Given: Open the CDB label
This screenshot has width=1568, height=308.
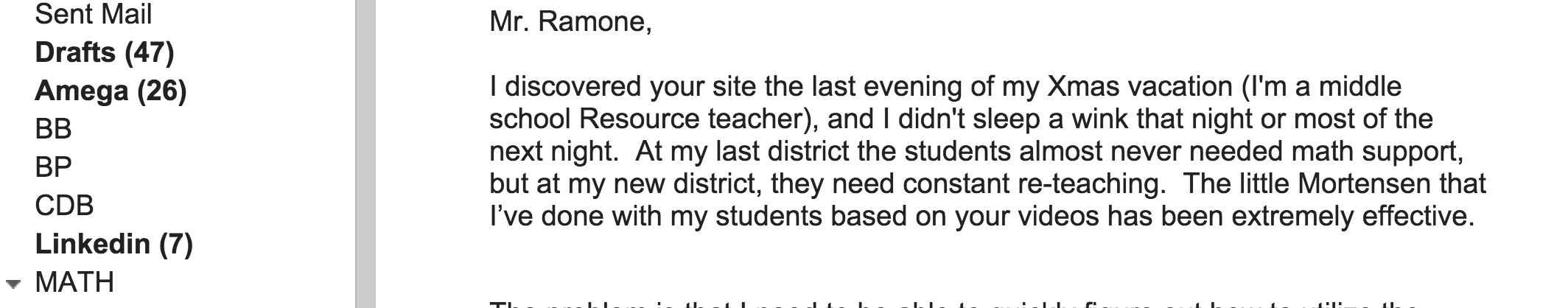Looking at the screenshot, I should [64, 206].
